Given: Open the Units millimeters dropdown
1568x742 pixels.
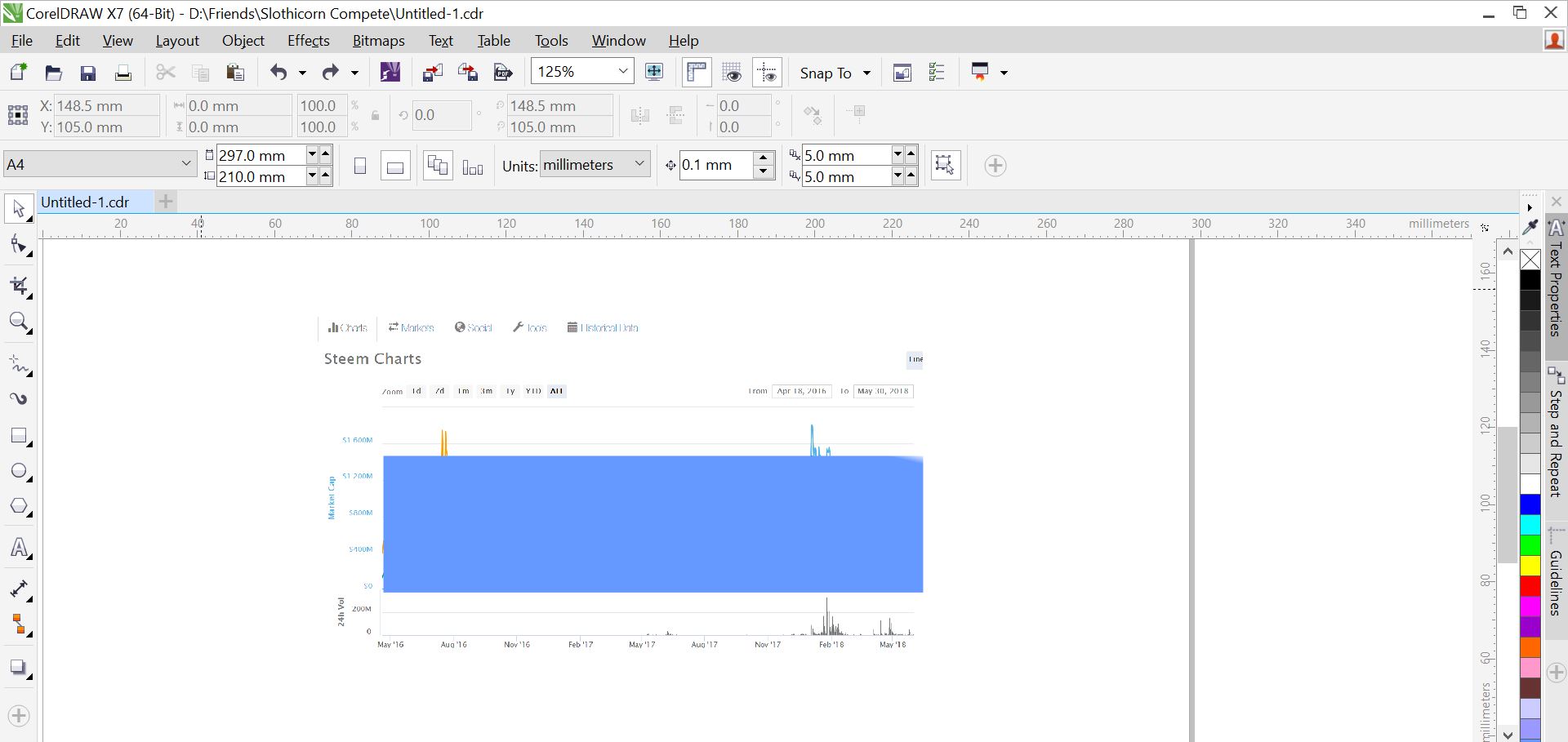Looking at the screenshot, I should (639, 164).
